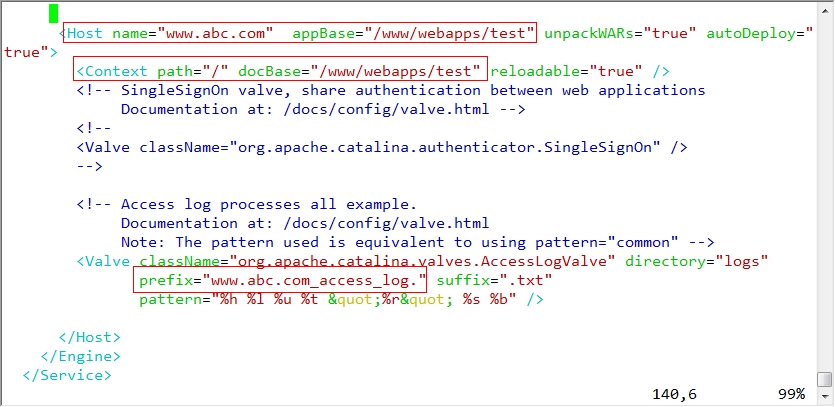Click the autoDeploy= attribute text

760,34
